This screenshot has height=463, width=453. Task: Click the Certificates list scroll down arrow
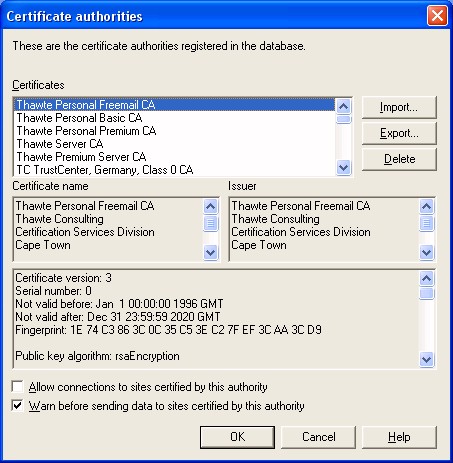click(x=343, y=167)
